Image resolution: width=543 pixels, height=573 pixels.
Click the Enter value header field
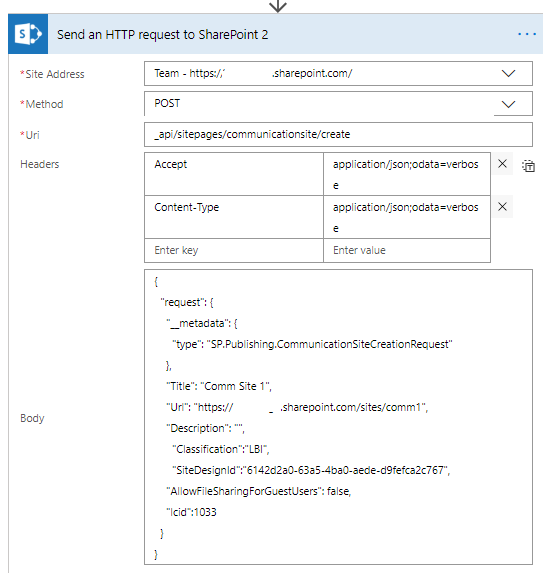click(x=407, y=250)
